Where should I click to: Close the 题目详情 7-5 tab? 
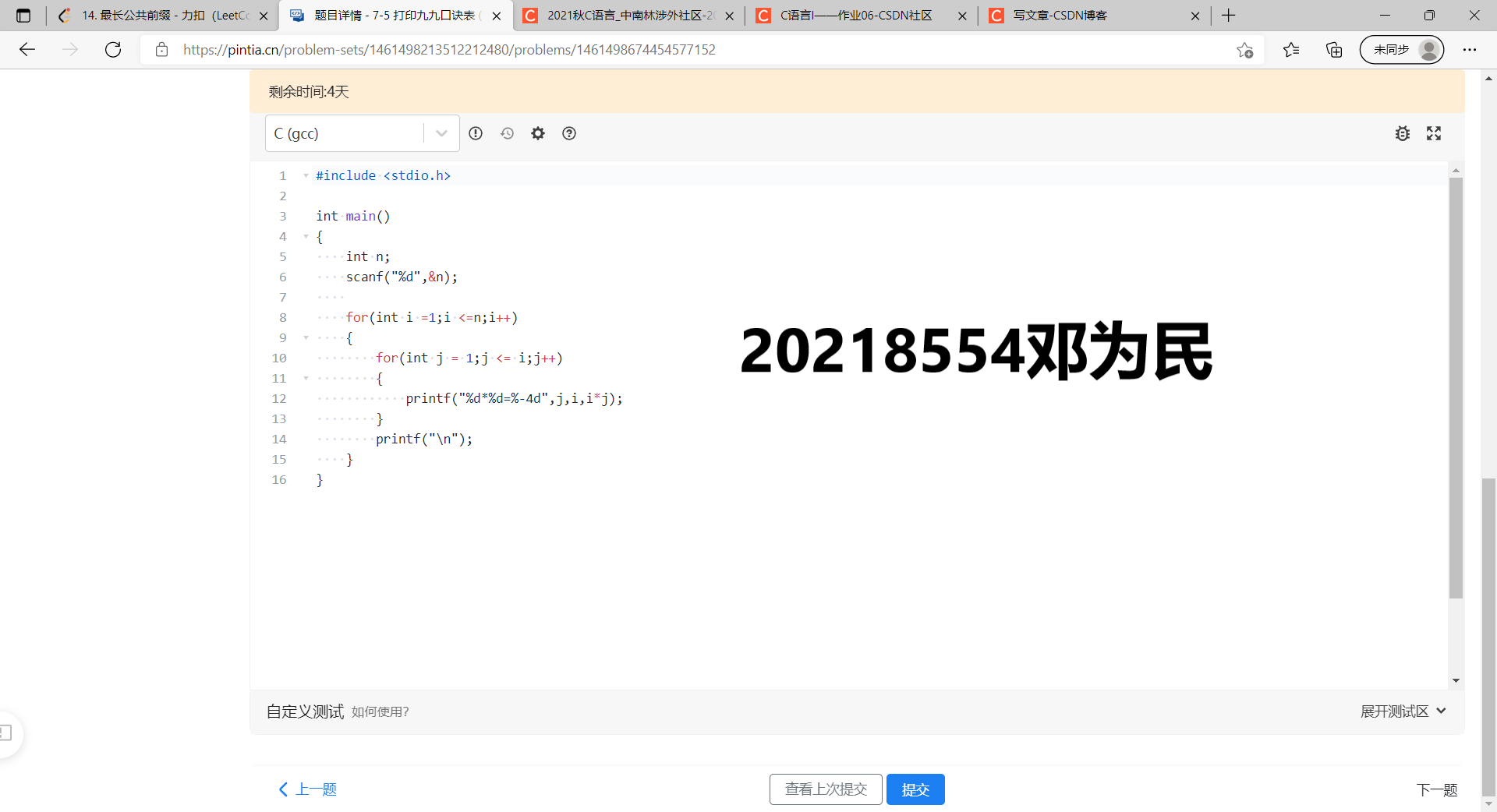tap(497, 16)
